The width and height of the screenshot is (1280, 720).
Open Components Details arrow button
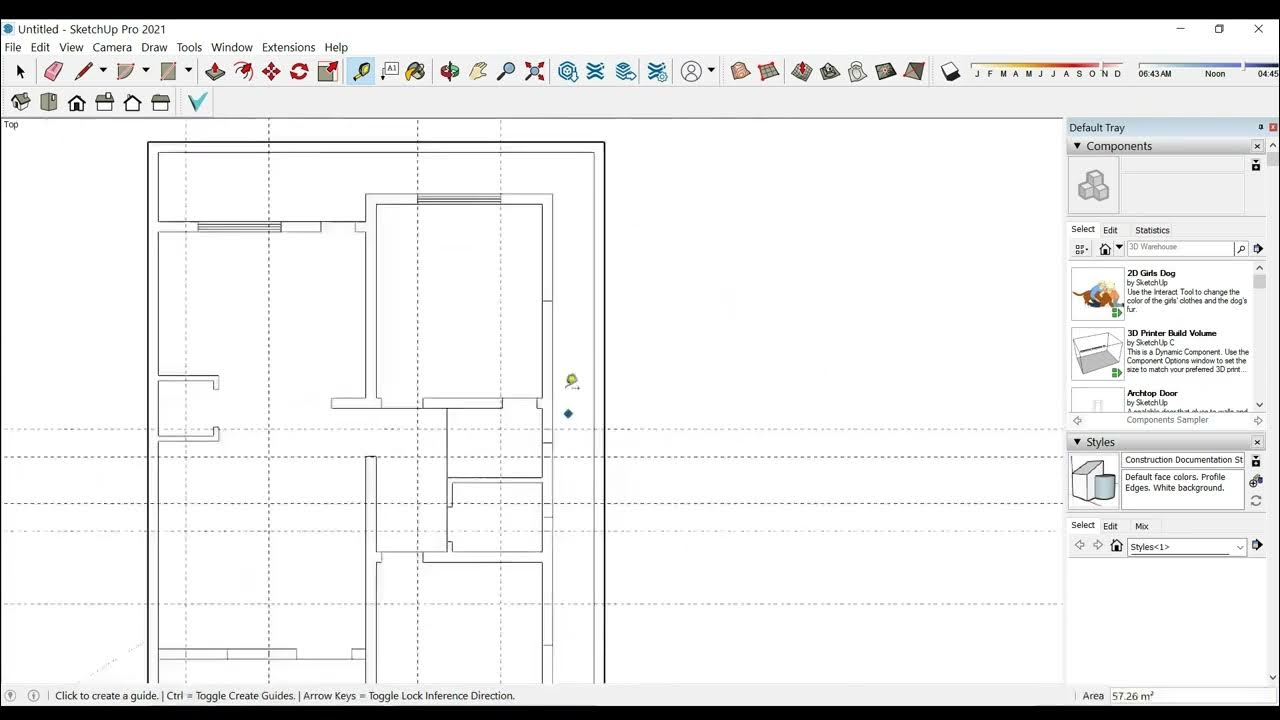point(1258,248)
